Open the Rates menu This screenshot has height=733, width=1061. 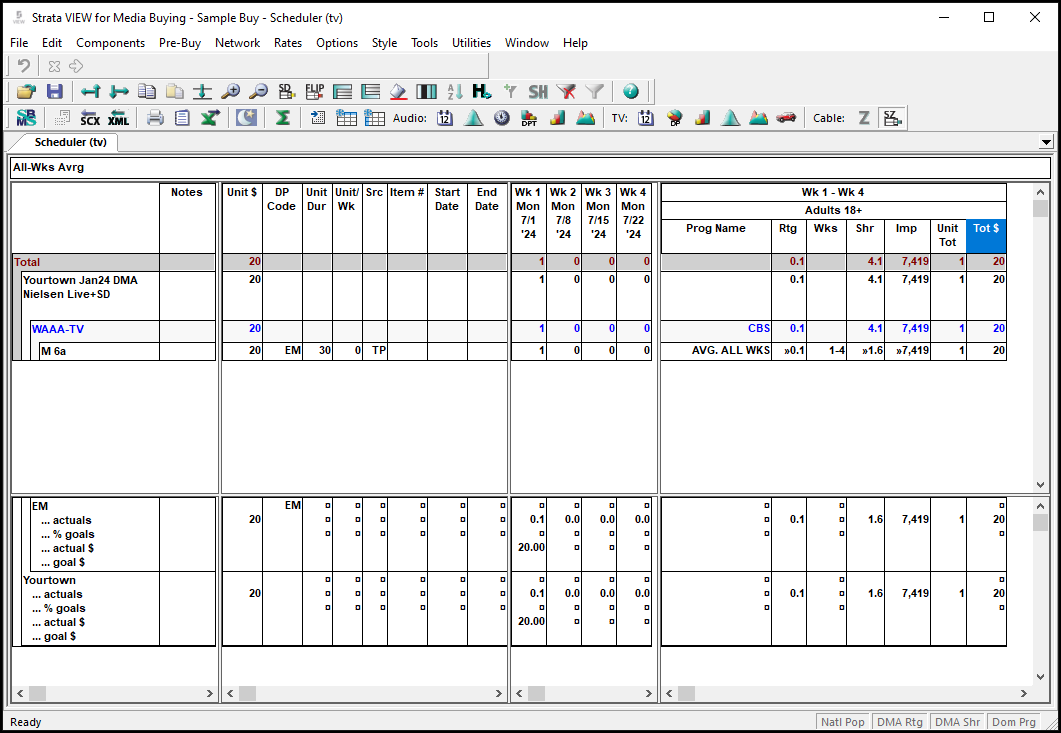[288, 43]
